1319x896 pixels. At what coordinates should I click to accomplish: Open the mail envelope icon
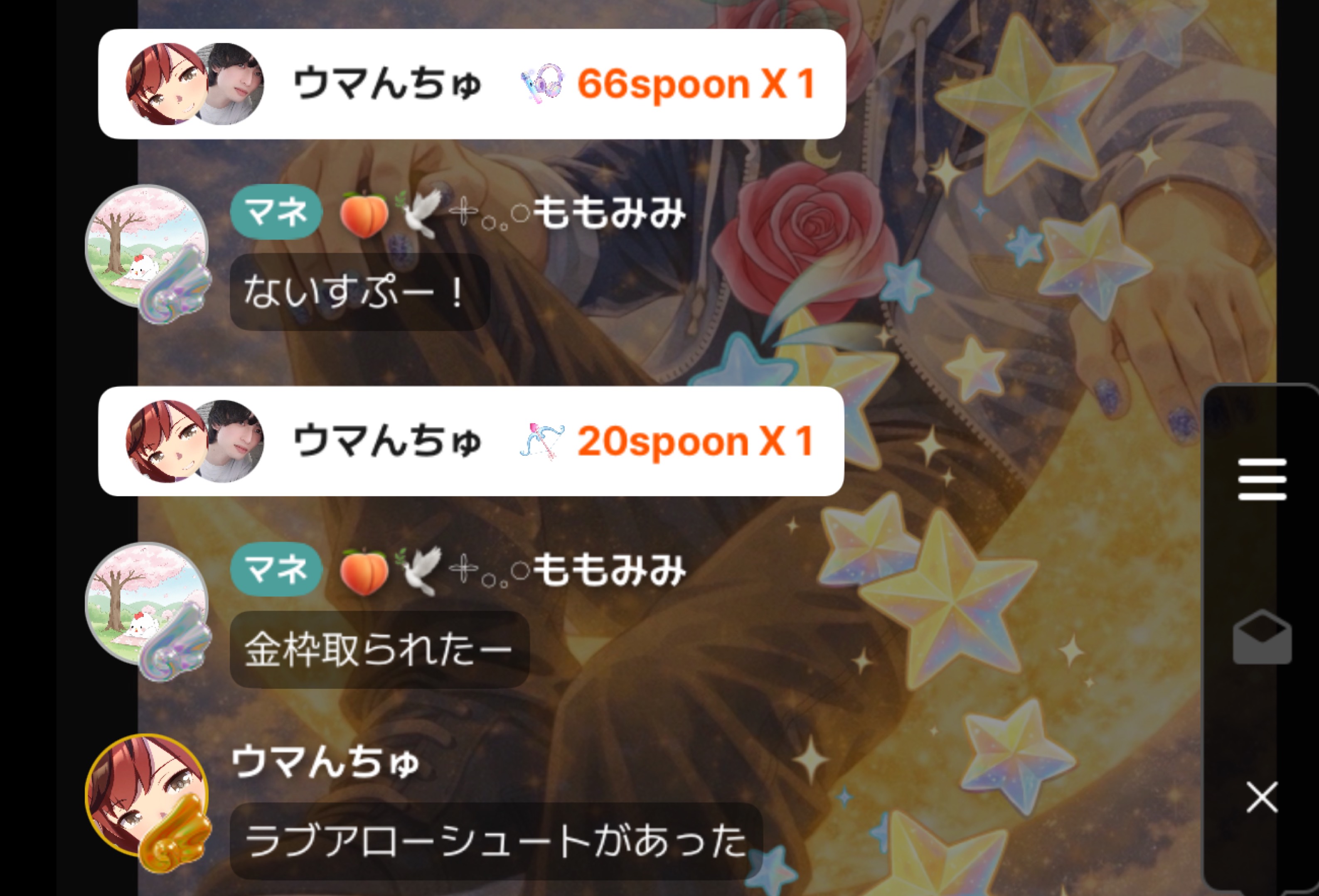coord(1262,637)
